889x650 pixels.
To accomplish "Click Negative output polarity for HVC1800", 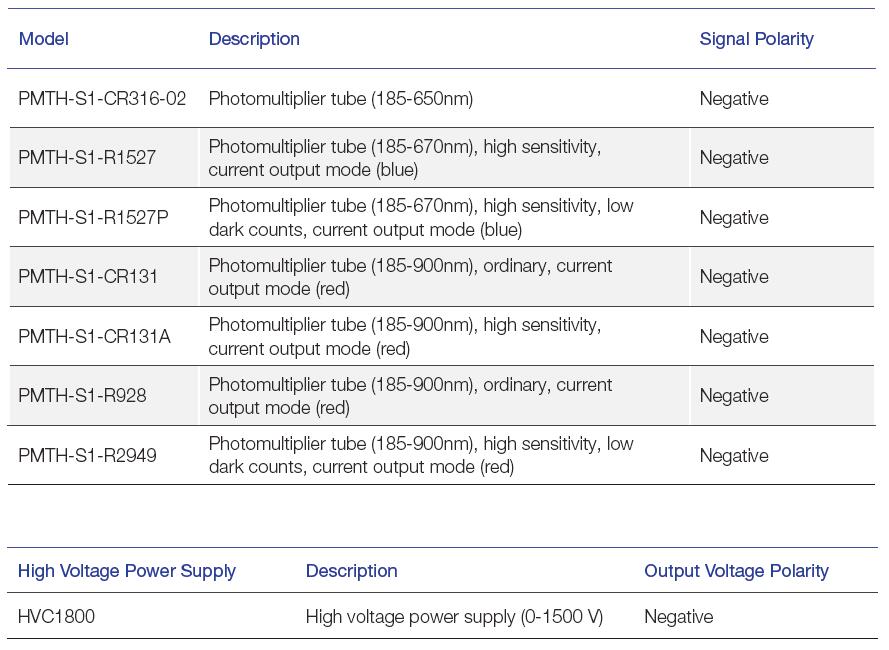I will [x=679, y=617].
